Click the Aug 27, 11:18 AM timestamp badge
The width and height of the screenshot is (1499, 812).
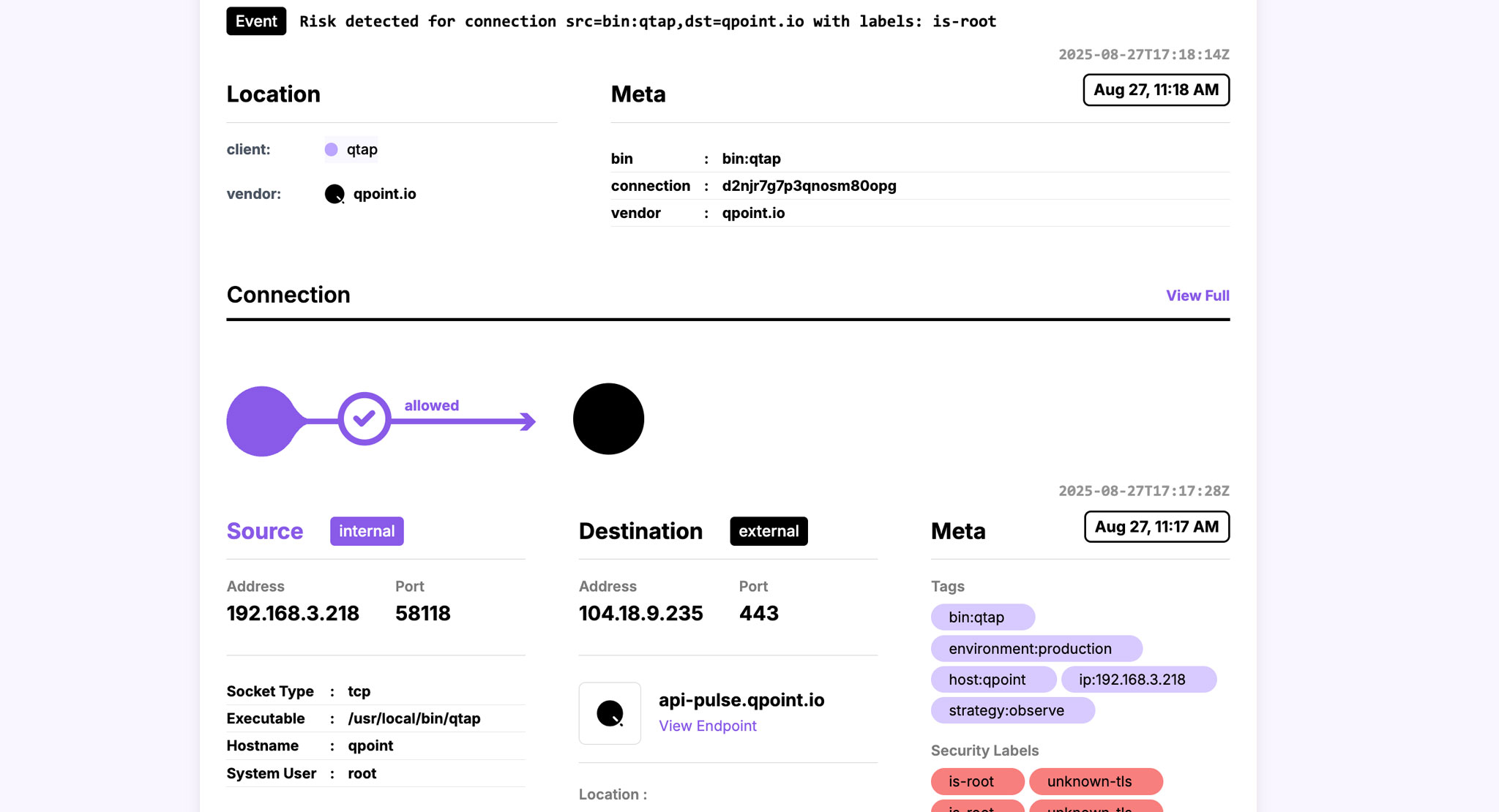point(1156,90)
